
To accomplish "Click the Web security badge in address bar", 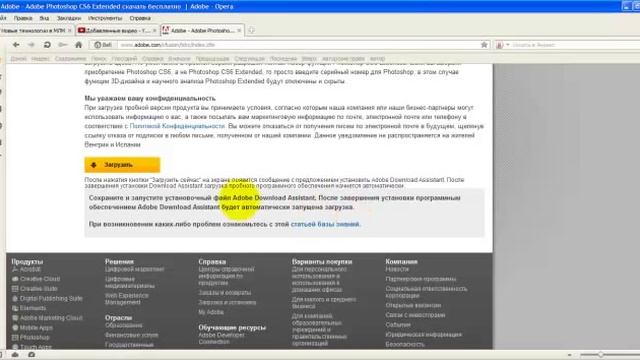I will point(103,45).
